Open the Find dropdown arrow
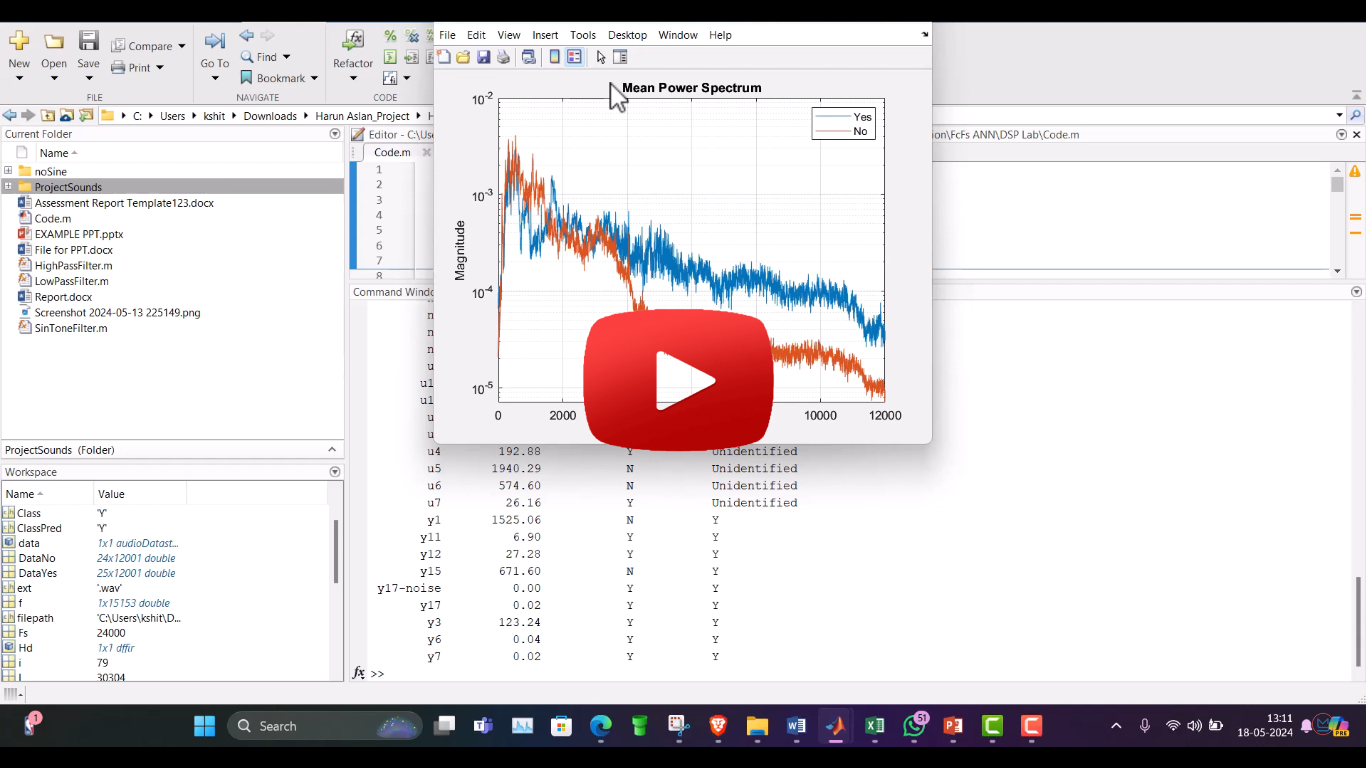 (x=286, y=57)
